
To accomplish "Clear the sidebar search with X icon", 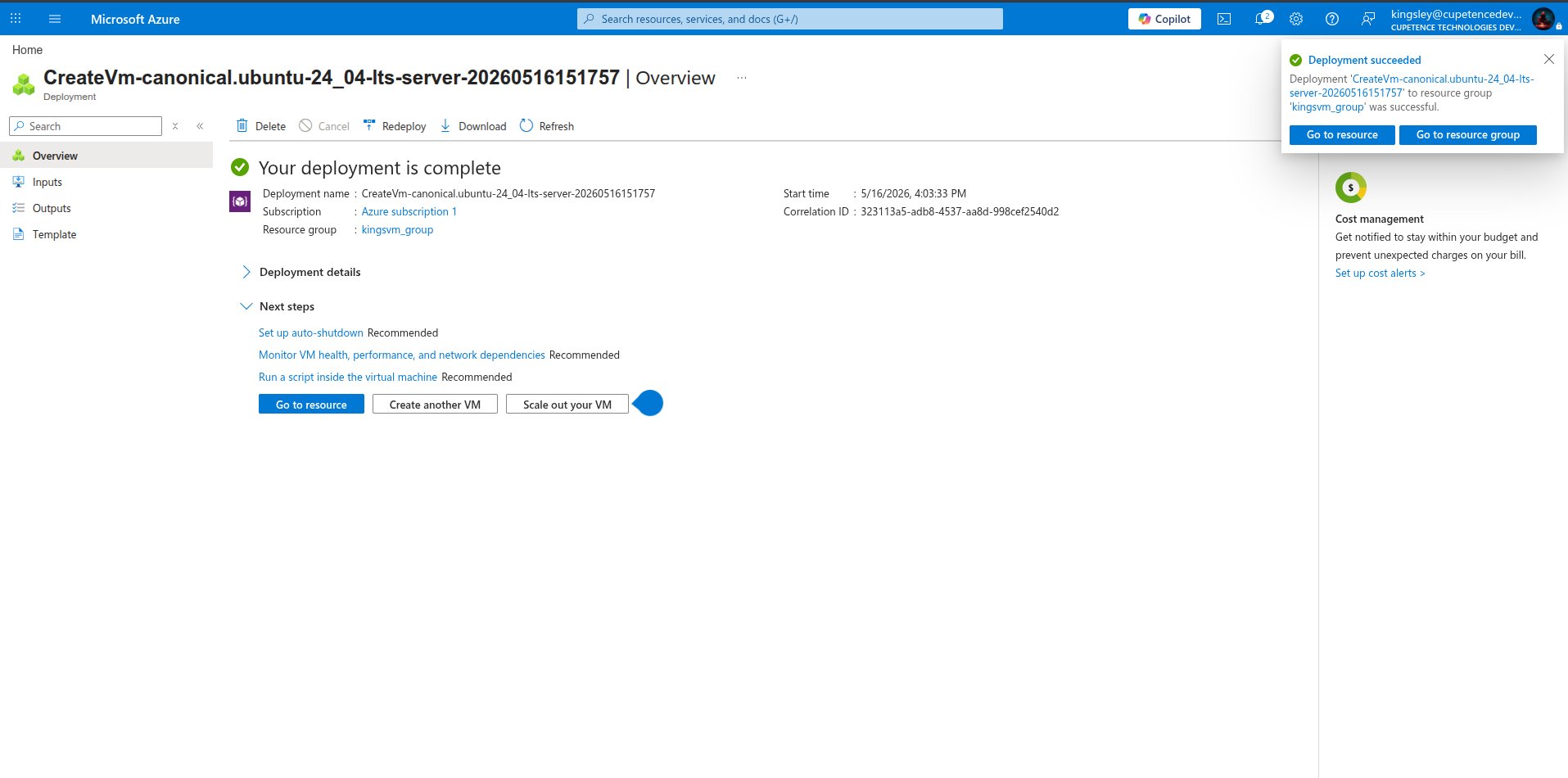I will [x=175, y=126].
